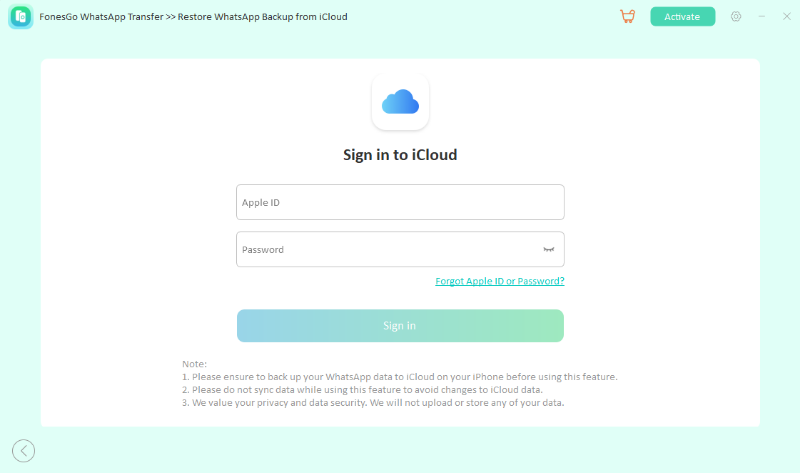This screenshot has height=473, width=800.
Task: Click the window title breadcrumb text
Action: coord(193,17)
